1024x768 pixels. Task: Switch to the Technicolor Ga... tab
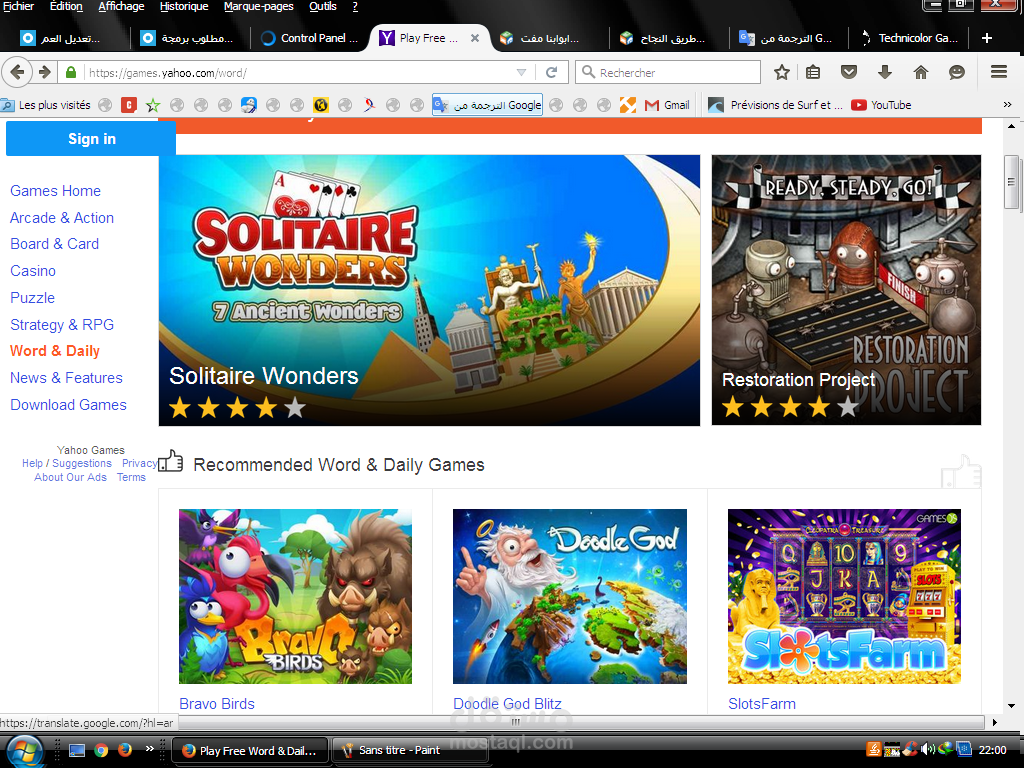tap(909, 38)
